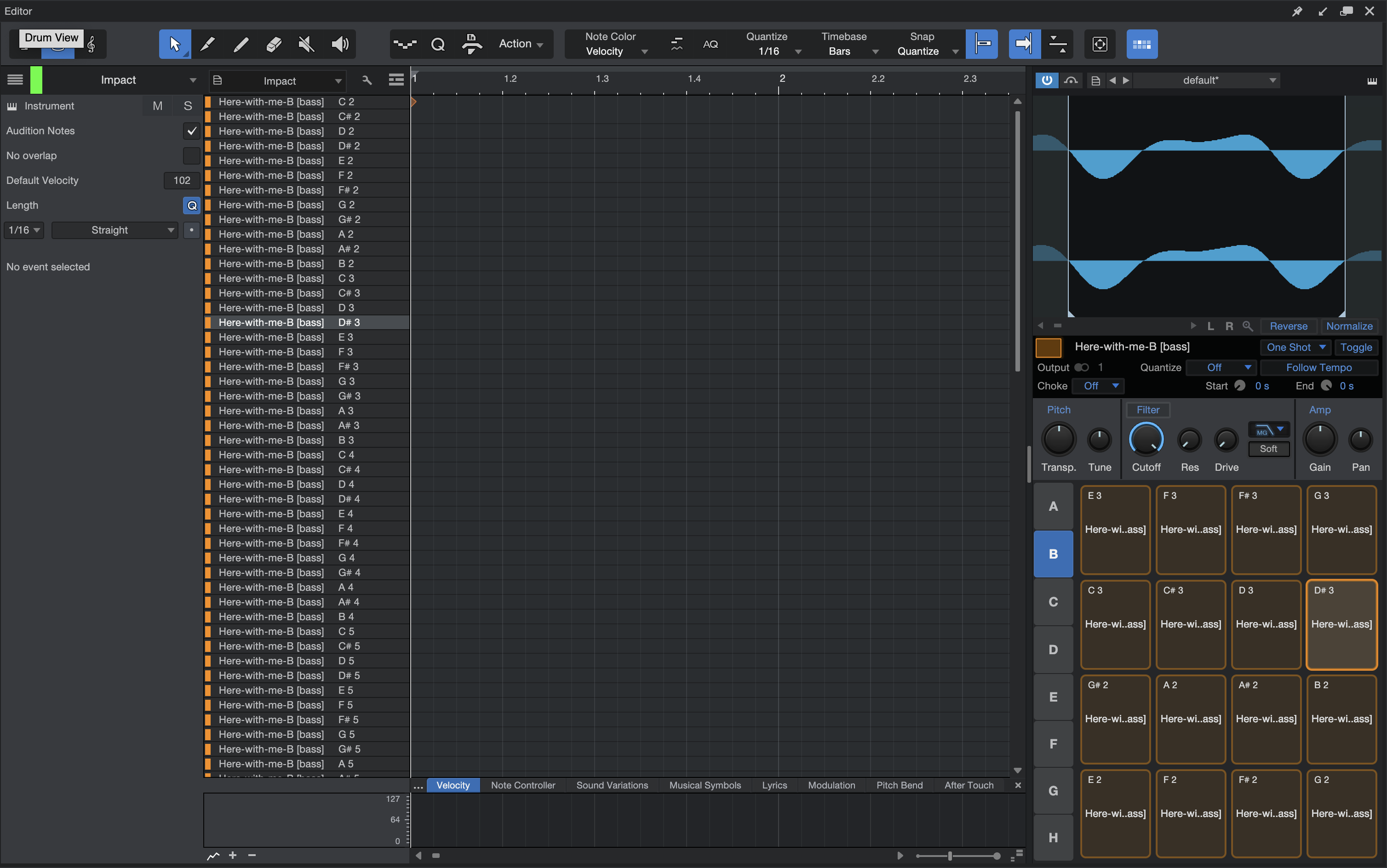Switch to the Sound Variations tab
Screen dimensions: 1387x868
pyautogui.click(x=612, y=785)
